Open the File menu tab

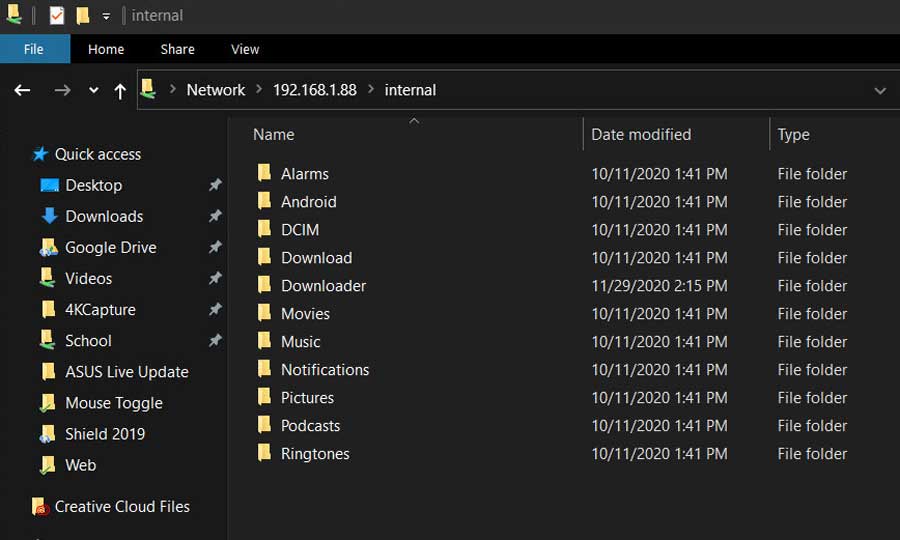pyautogui.click(x=34, y=49)
